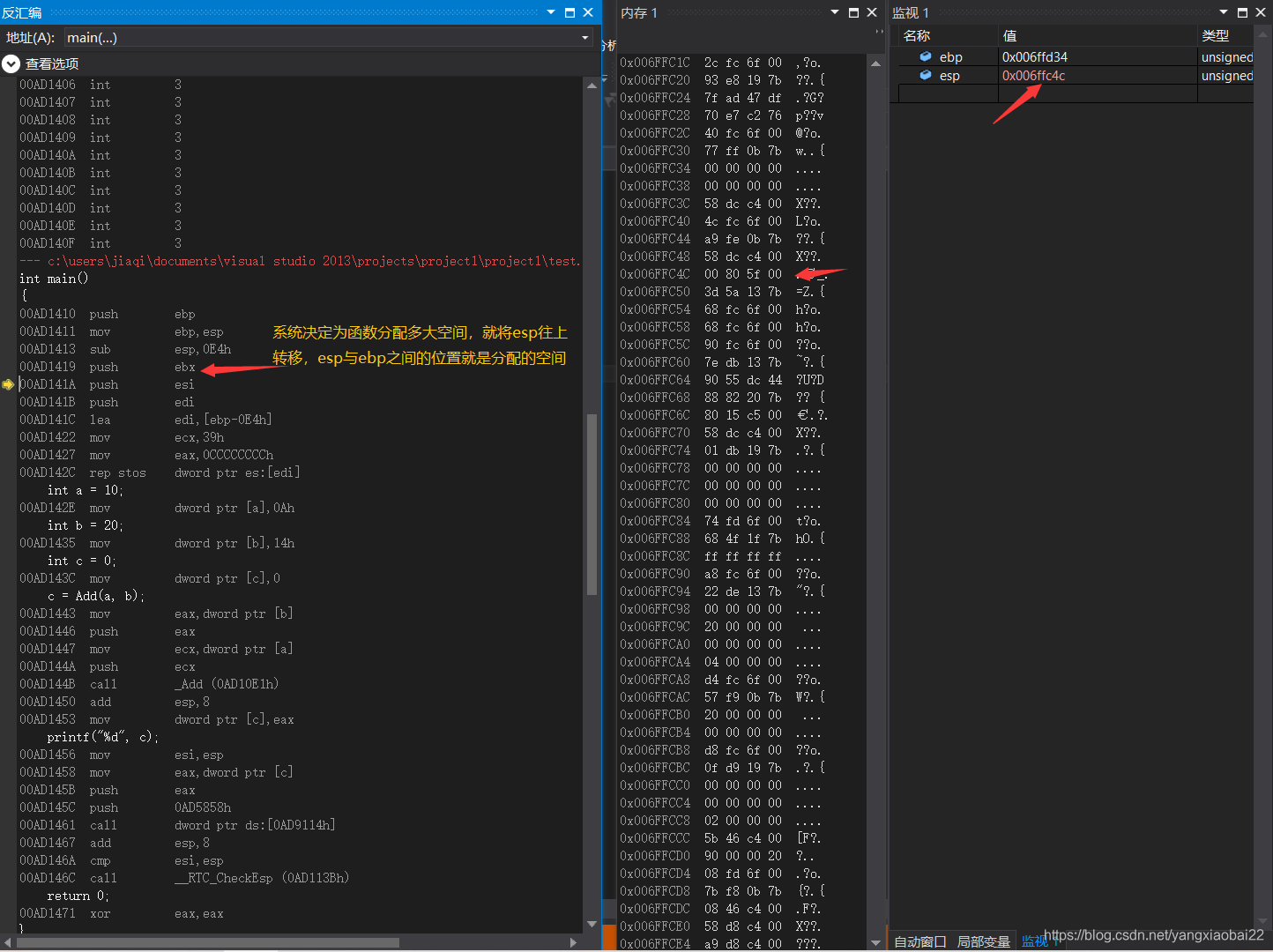This screenshot has width=1273, height=952.
Task: Click the disassembly horizontal scrollbar thumb
Action: click(x=208, y=942)
